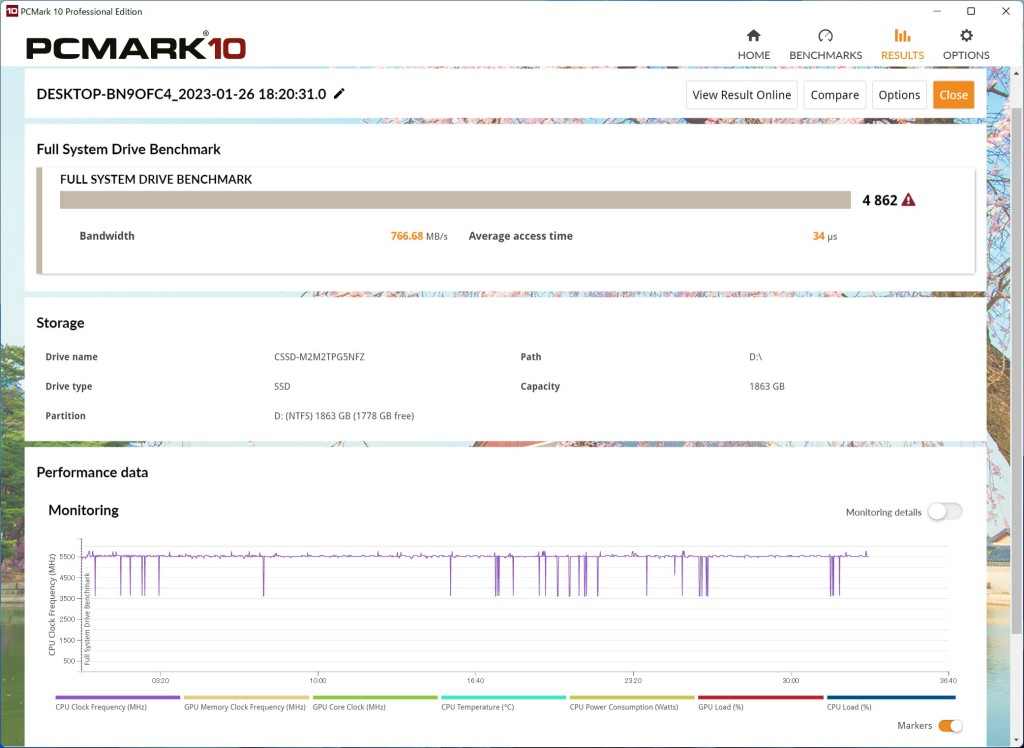Open the HOME tab
The width and height of the screenshot is (1024, 748).
(754, 44)
